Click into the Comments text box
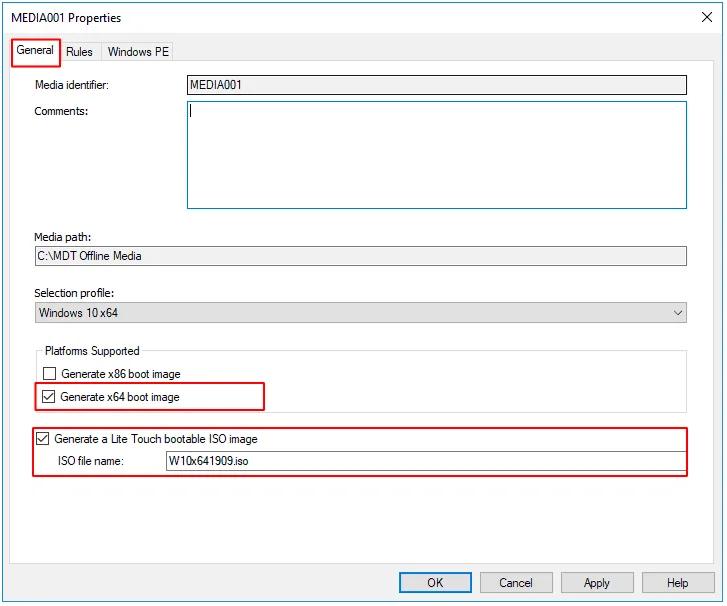The width and height of the screenshot is (727, 606). point(436,155)
